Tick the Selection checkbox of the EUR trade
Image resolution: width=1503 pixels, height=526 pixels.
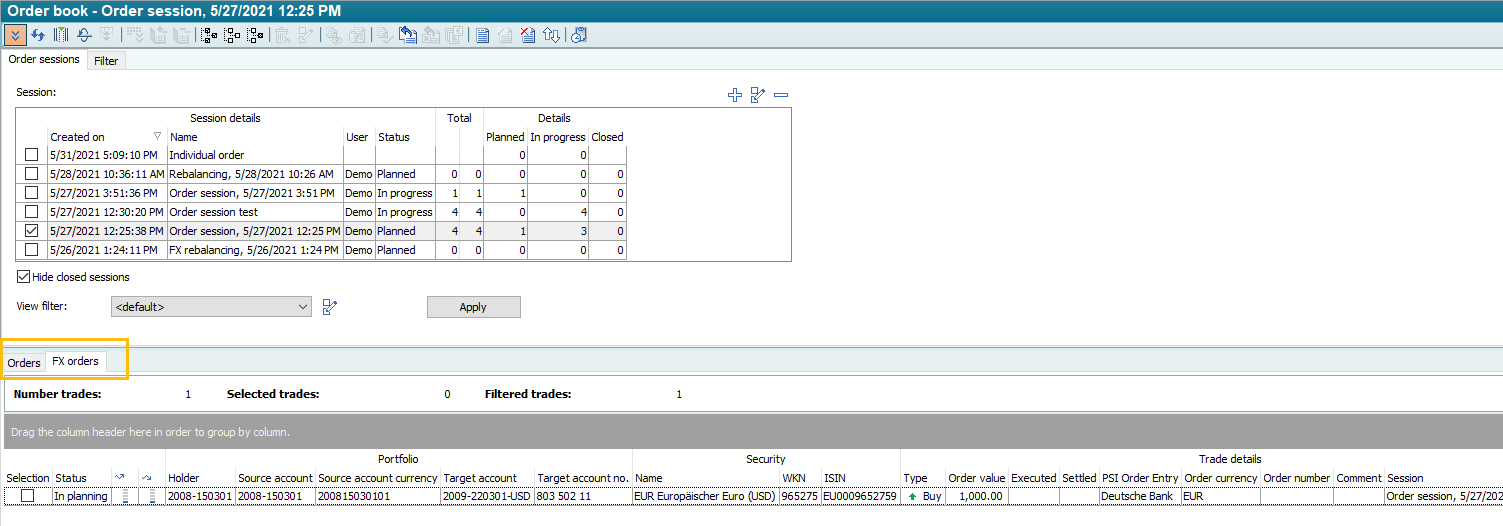pos(28,496)
